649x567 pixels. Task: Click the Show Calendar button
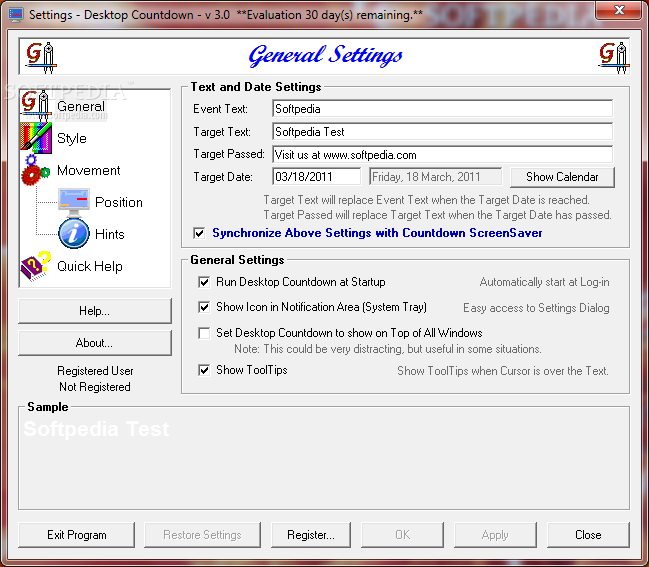click(x=562, y=177)
